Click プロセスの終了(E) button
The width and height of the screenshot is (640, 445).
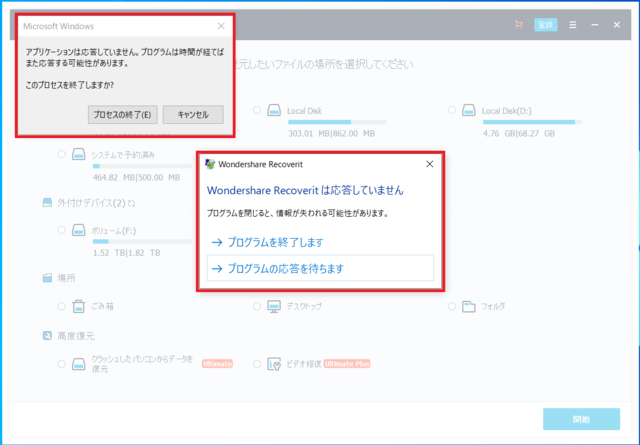(122, 115)
